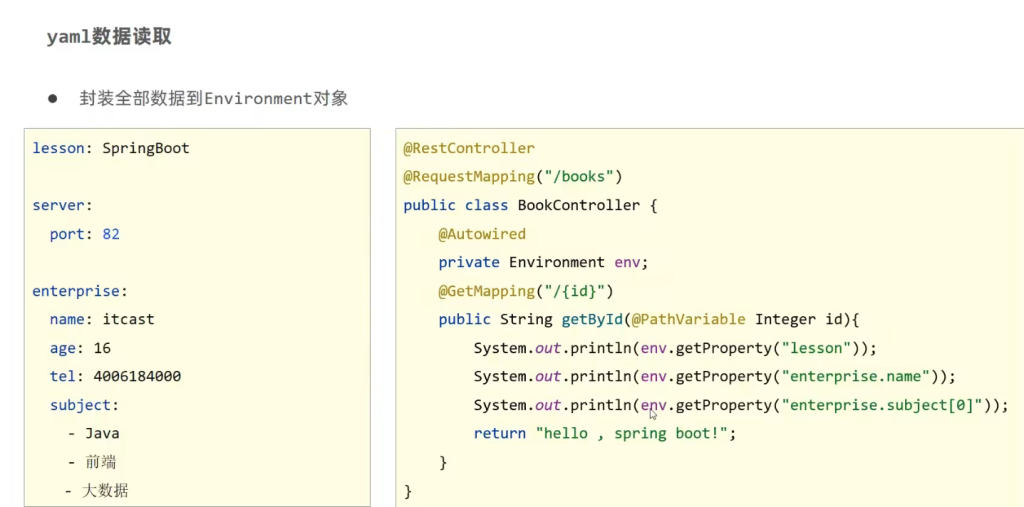Click the @GetMapping("/{id}") annotation
Image resolution: width=1024 pixels, height=507 pixels.
[x=525, y=291]
